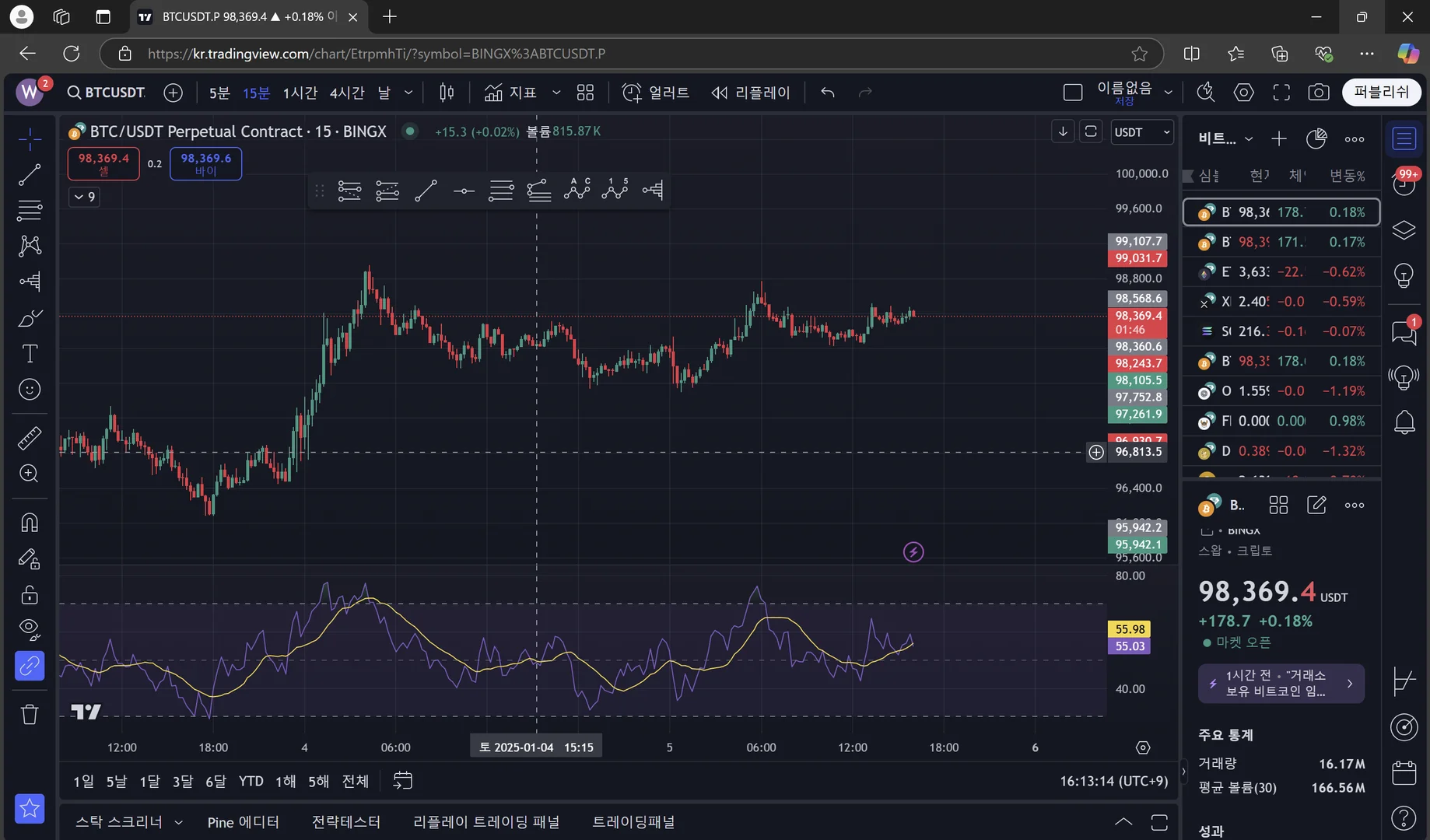The width and height of the screenshot is (1430, 840).
Task: Open the alerts clock panel
Action: 1404,184
